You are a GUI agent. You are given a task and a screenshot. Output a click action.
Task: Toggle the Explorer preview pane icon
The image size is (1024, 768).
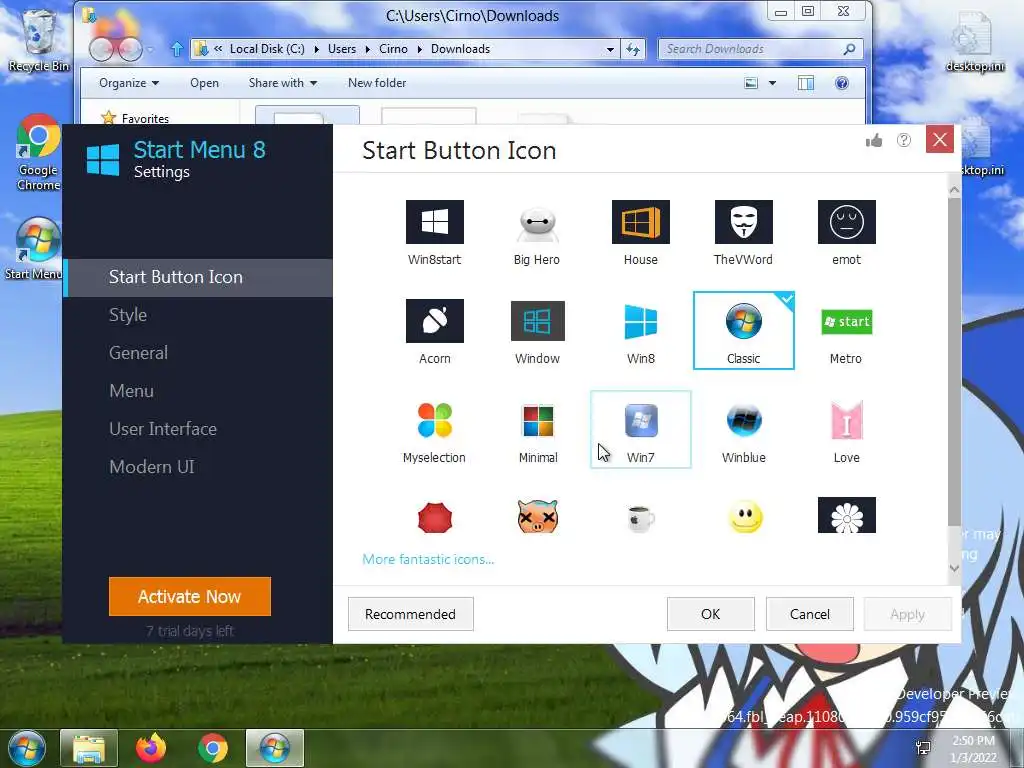[806, 83]
